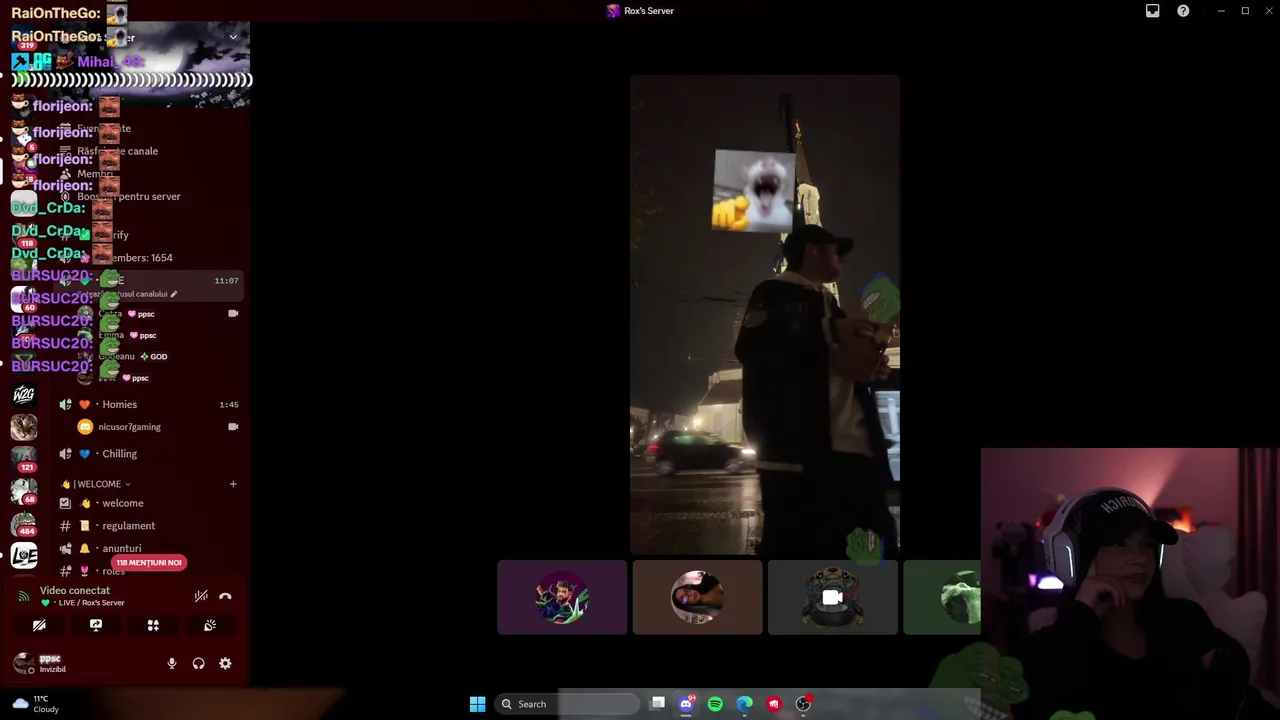Focus second participant tile, woman avatar
Viewport: 1280px width, 720px height.
697,597
